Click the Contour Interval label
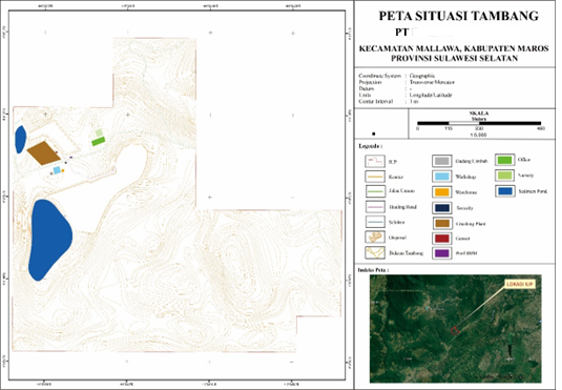Screen dimensions: 562x390 pyautogui.click(x=376, y=101)
